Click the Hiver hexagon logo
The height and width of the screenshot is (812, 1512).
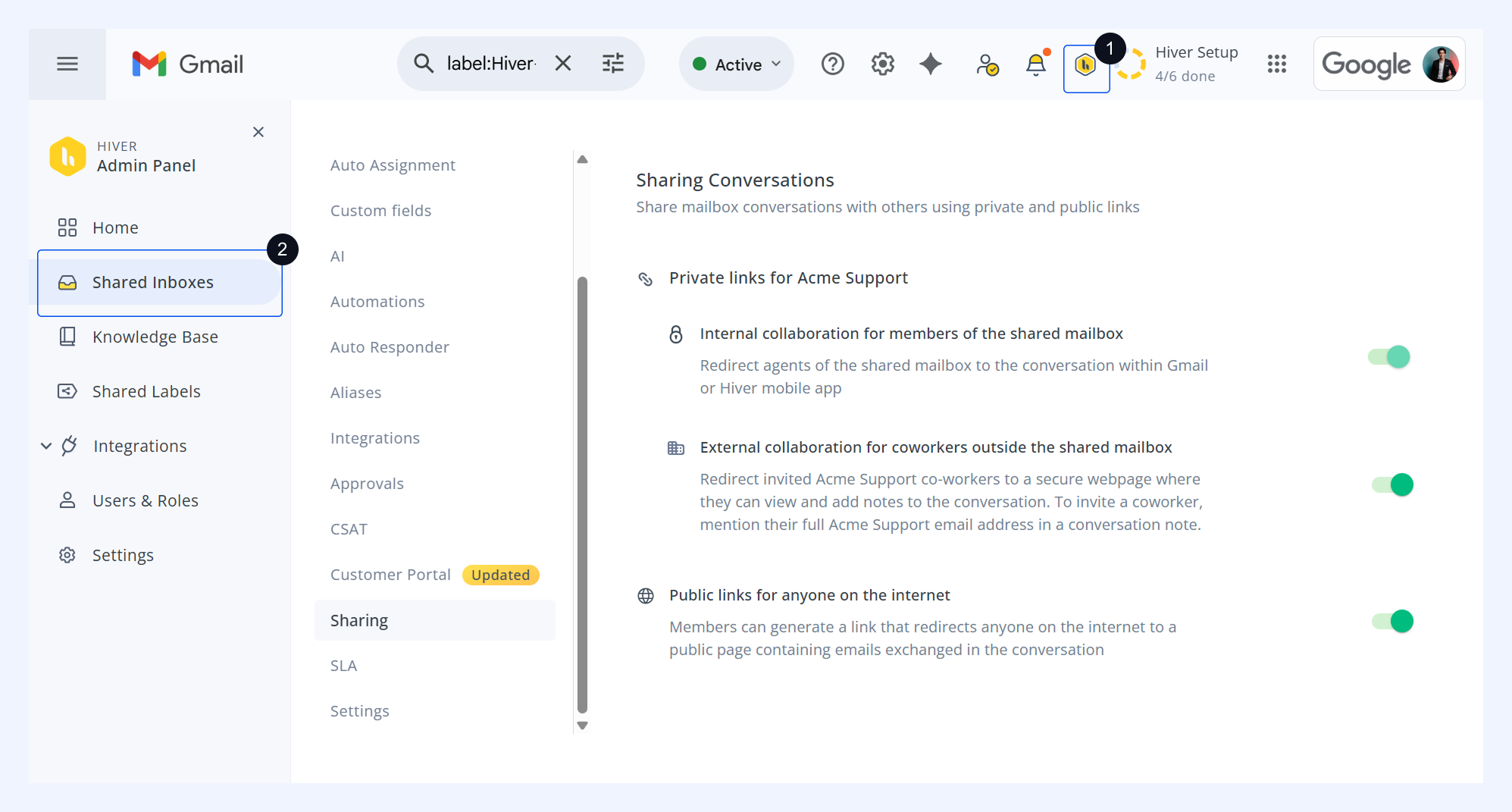67,156
